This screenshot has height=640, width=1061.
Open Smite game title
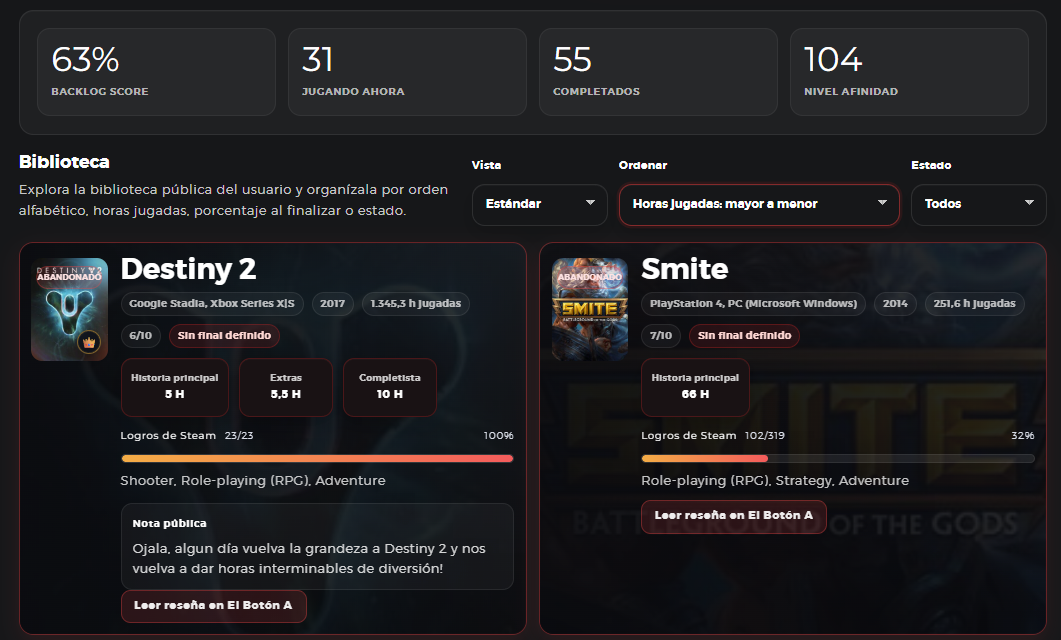[685, 269]
